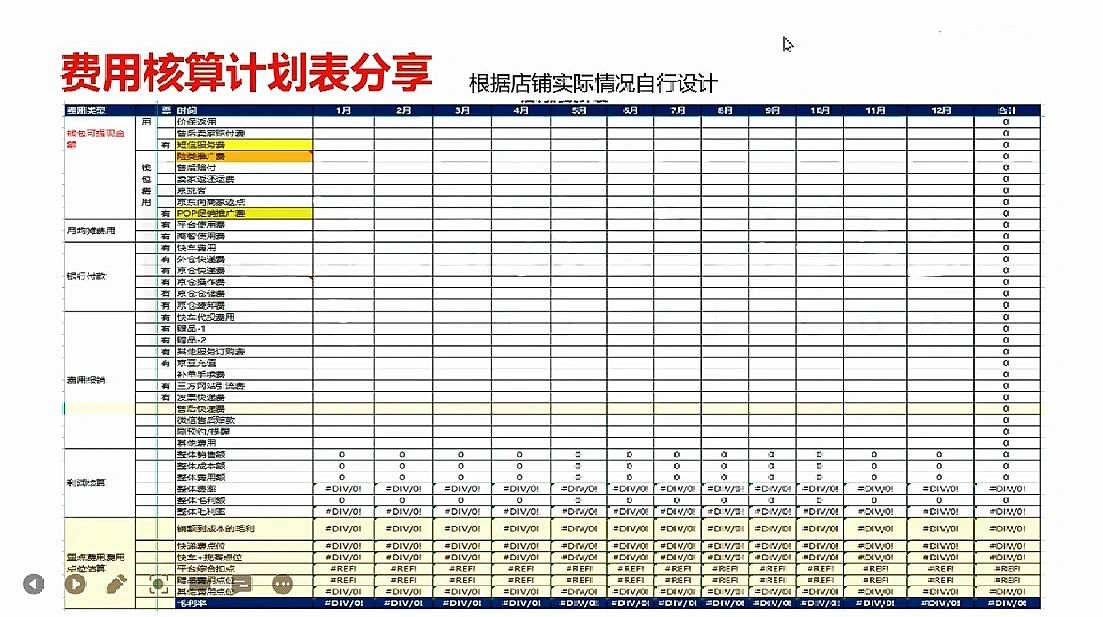Select the 4月 column header
1103x617 pixels.
click(x=521, y=110)
